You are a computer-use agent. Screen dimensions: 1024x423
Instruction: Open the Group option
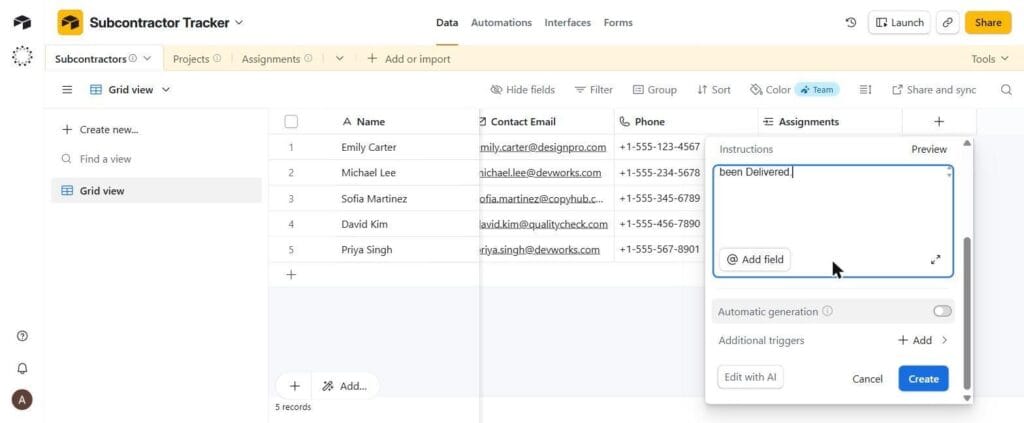tap(654, 89)
